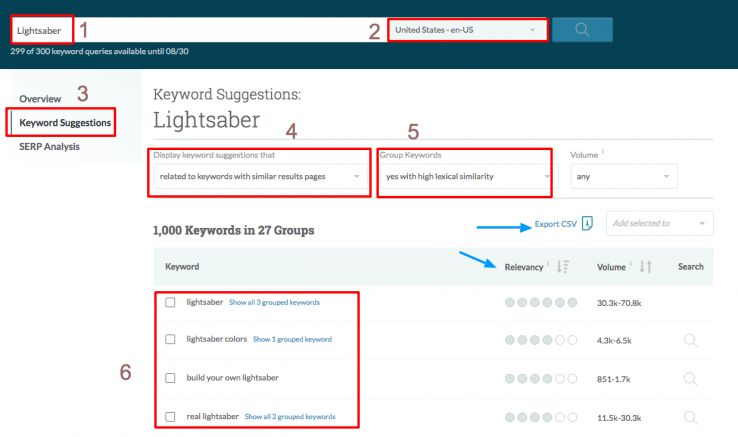This screenshot has height=437, width=738.
Task: Open search for the 'lightsaber colors' row magnifier
Action: pos(689,339)
